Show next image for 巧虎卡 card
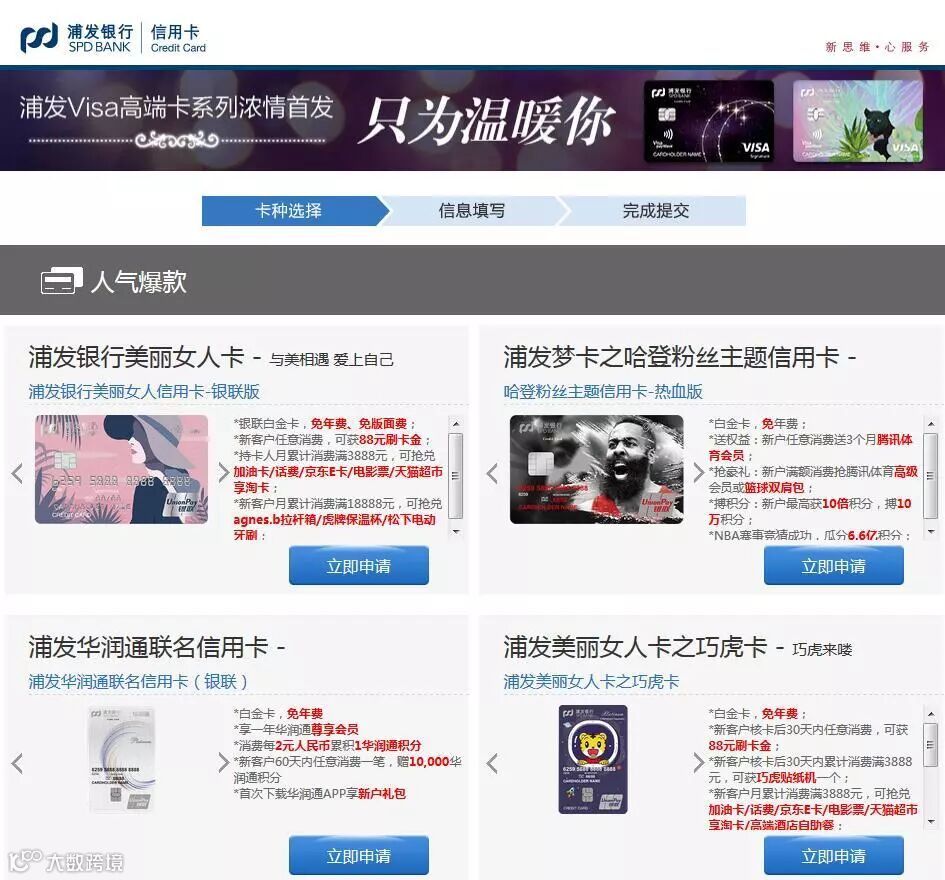 pyautogui.click(x=699, y=763)
